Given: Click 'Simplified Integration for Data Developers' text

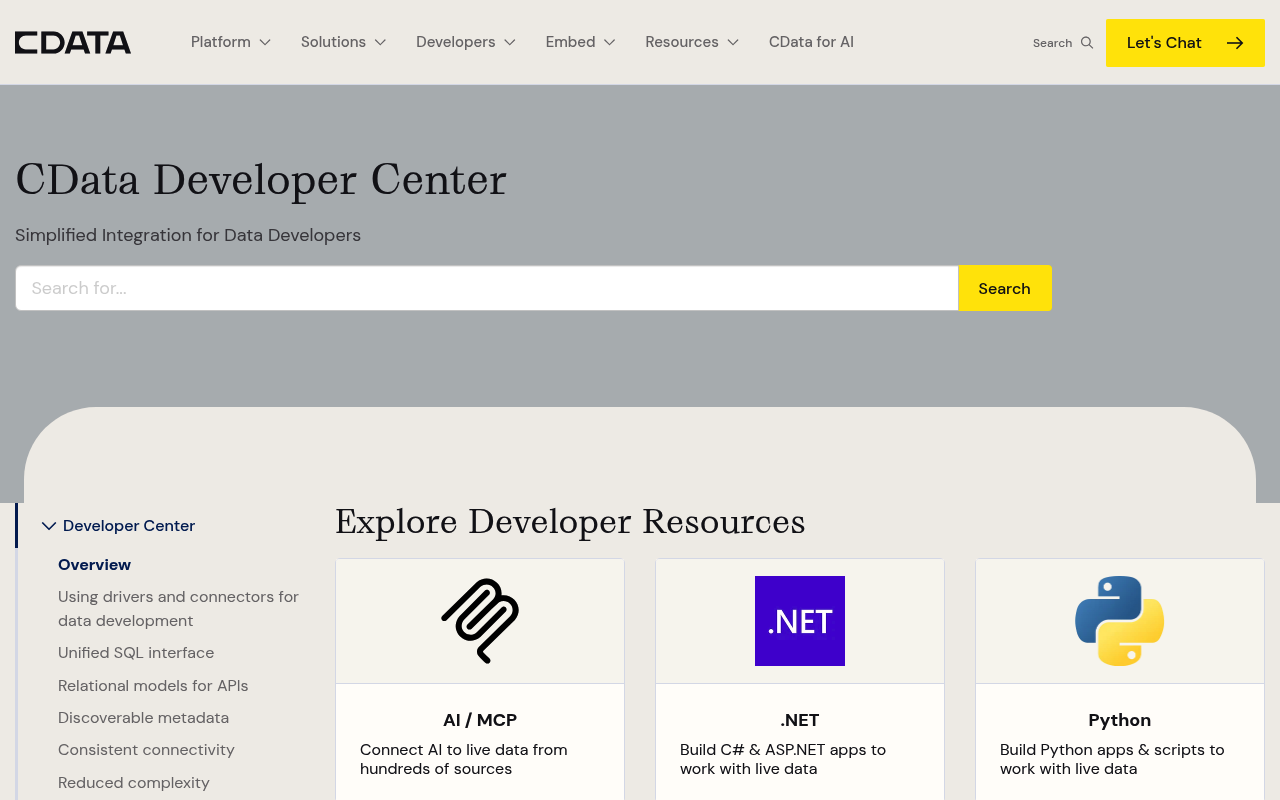Looking at the screenshot, I should [x=188, y=235].
